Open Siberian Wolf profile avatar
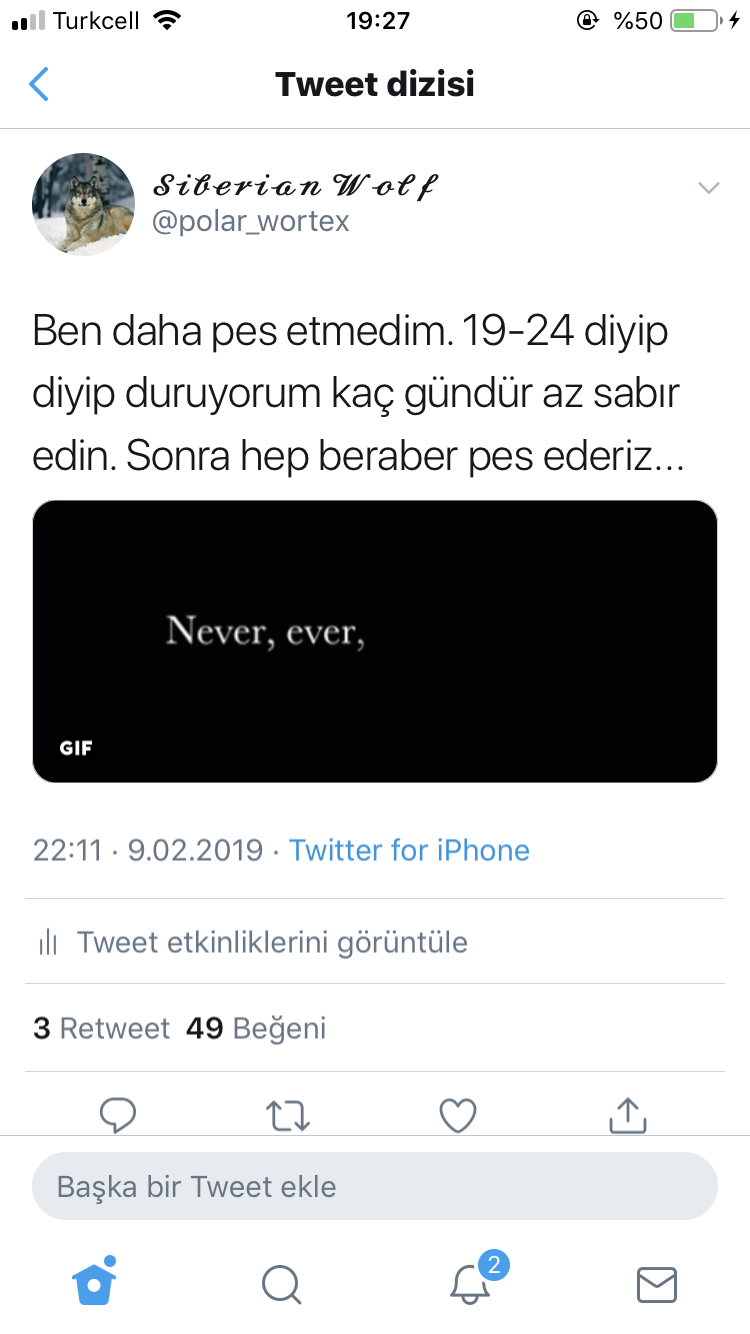 (x=84, y=204)
